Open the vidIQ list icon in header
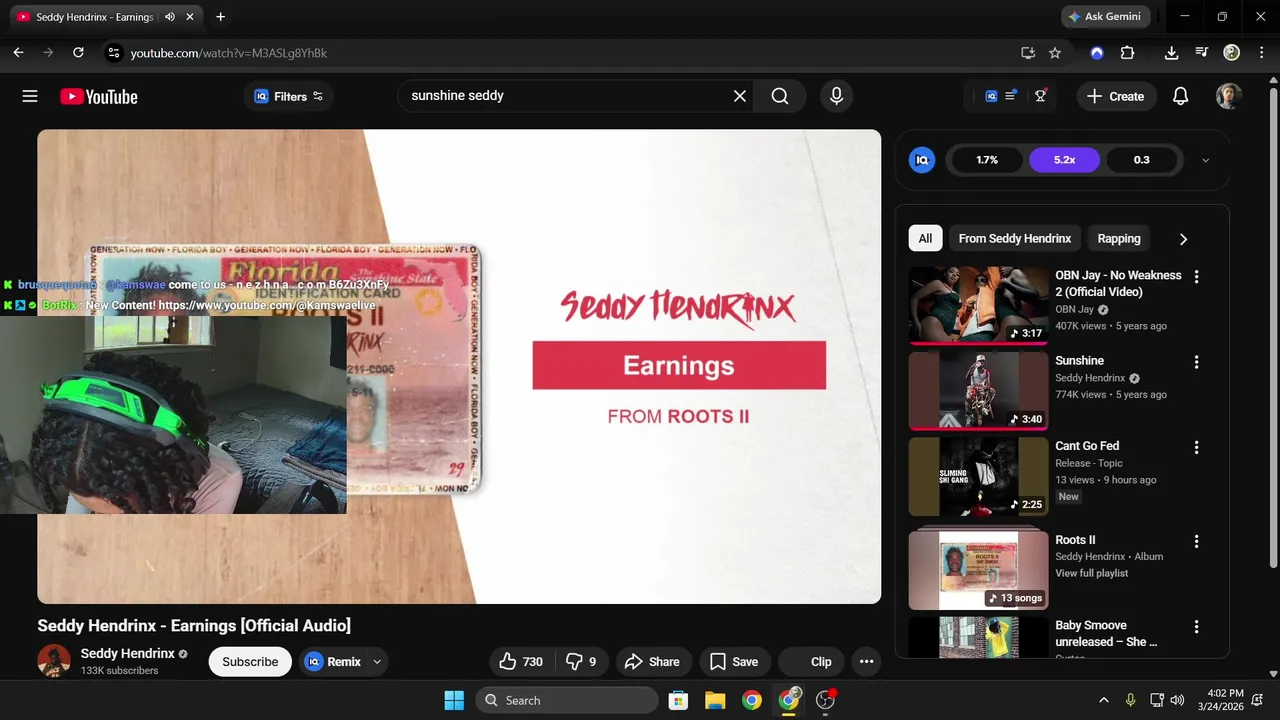 [x=1001, y=96]
